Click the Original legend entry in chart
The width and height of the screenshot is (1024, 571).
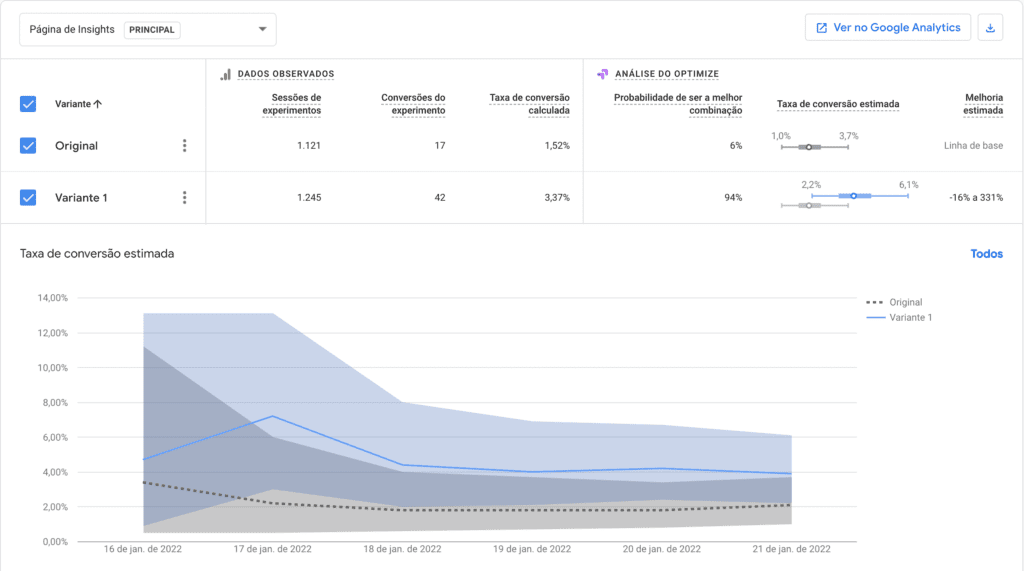pyautogui.click(x=894, y=302)
